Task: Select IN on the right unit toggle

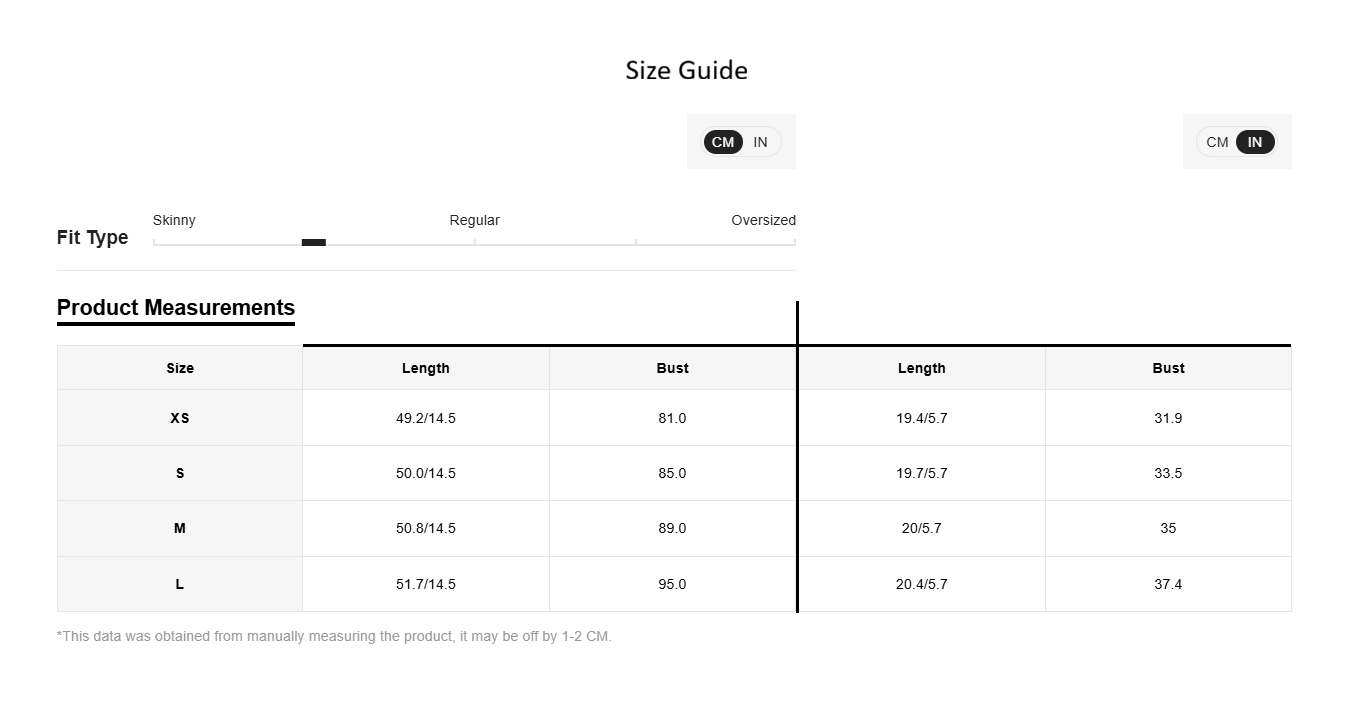Action: 1255,142
